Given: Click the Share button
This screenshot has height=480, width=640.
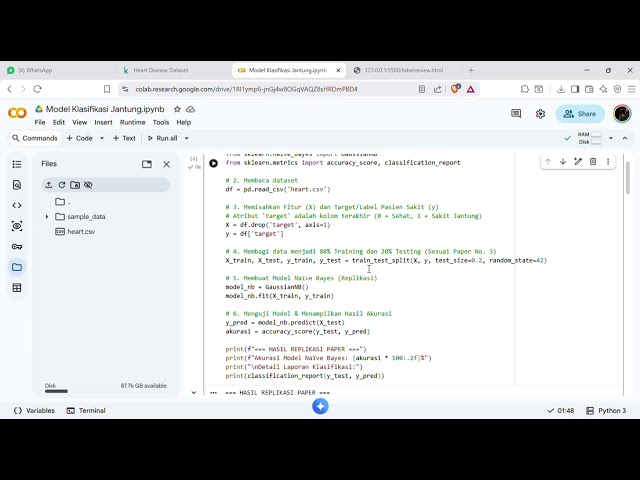Looking at the screenshot, I should pos(580,114).
